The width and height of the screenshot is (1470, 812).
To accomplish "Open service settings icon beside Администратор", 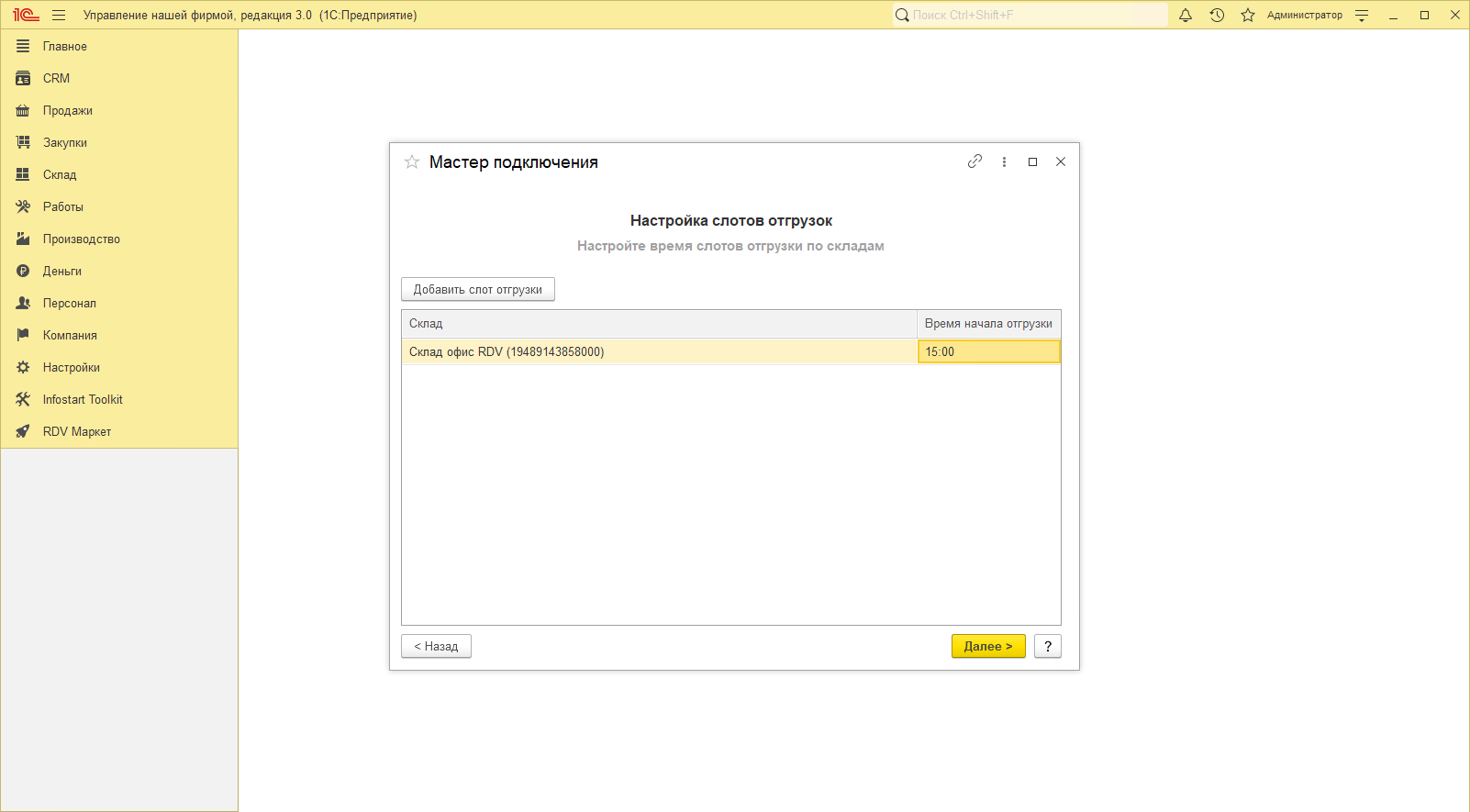I will 1362,15.
